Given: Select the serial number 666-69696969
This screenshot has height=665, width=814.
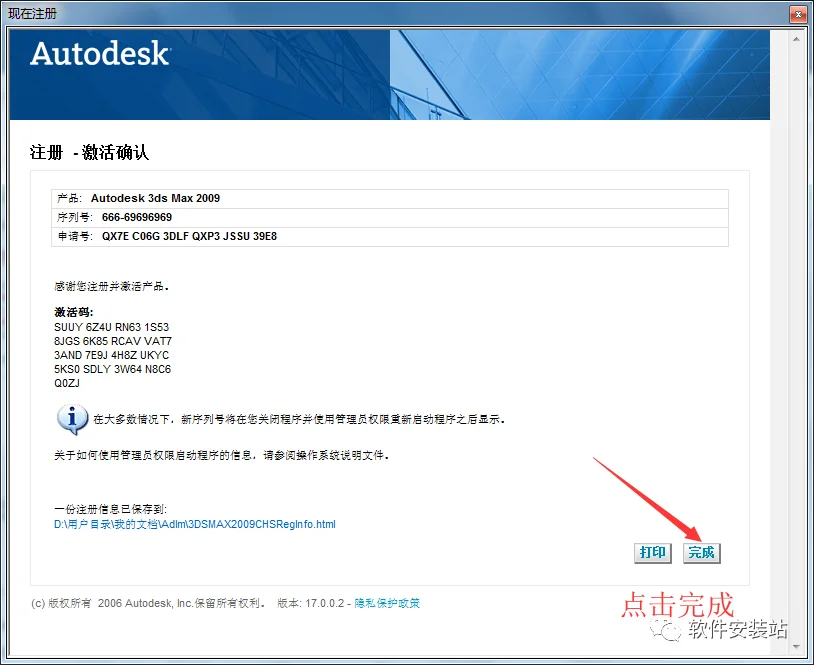Looking at the screenshot, I should coord(137,217).
